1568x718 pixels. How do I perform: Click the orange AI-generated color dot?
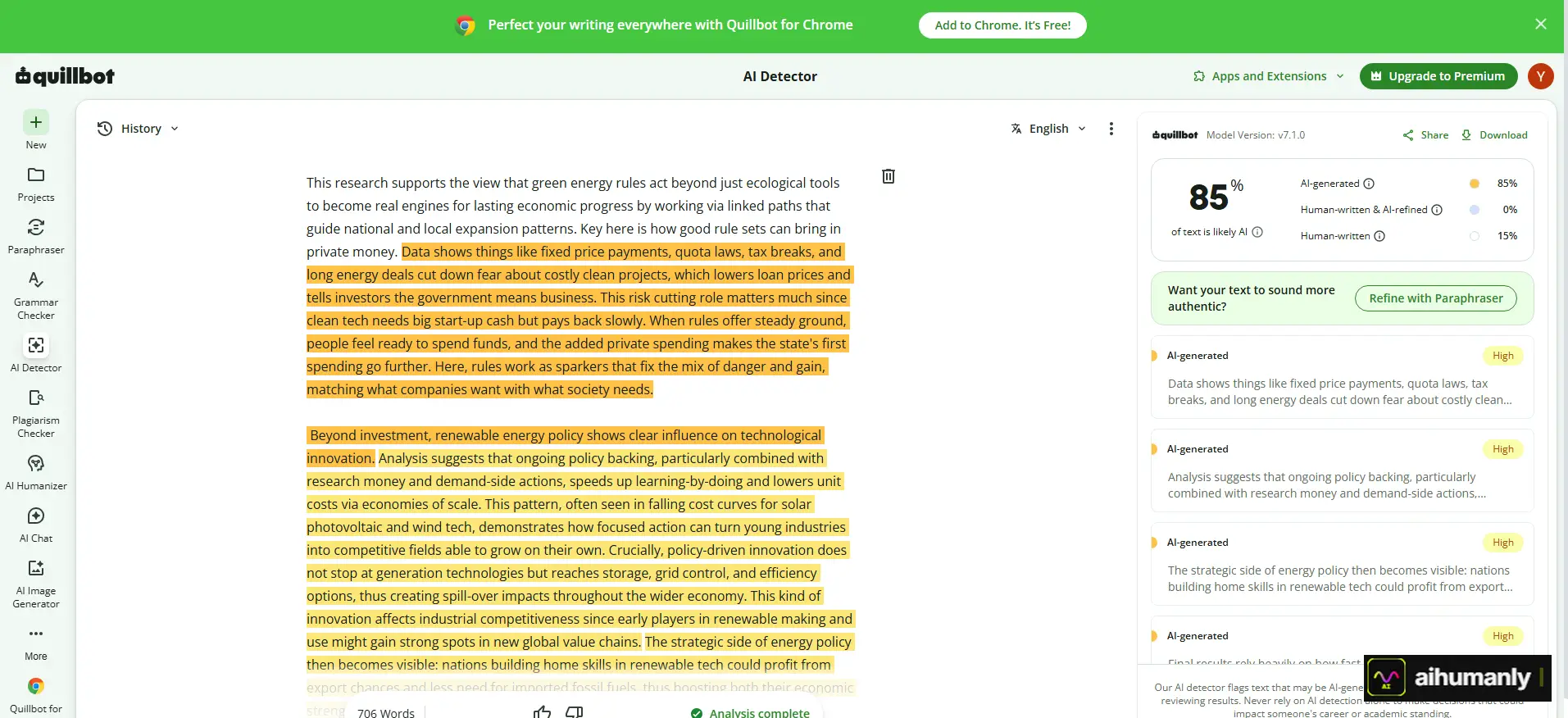[1475, 184]
